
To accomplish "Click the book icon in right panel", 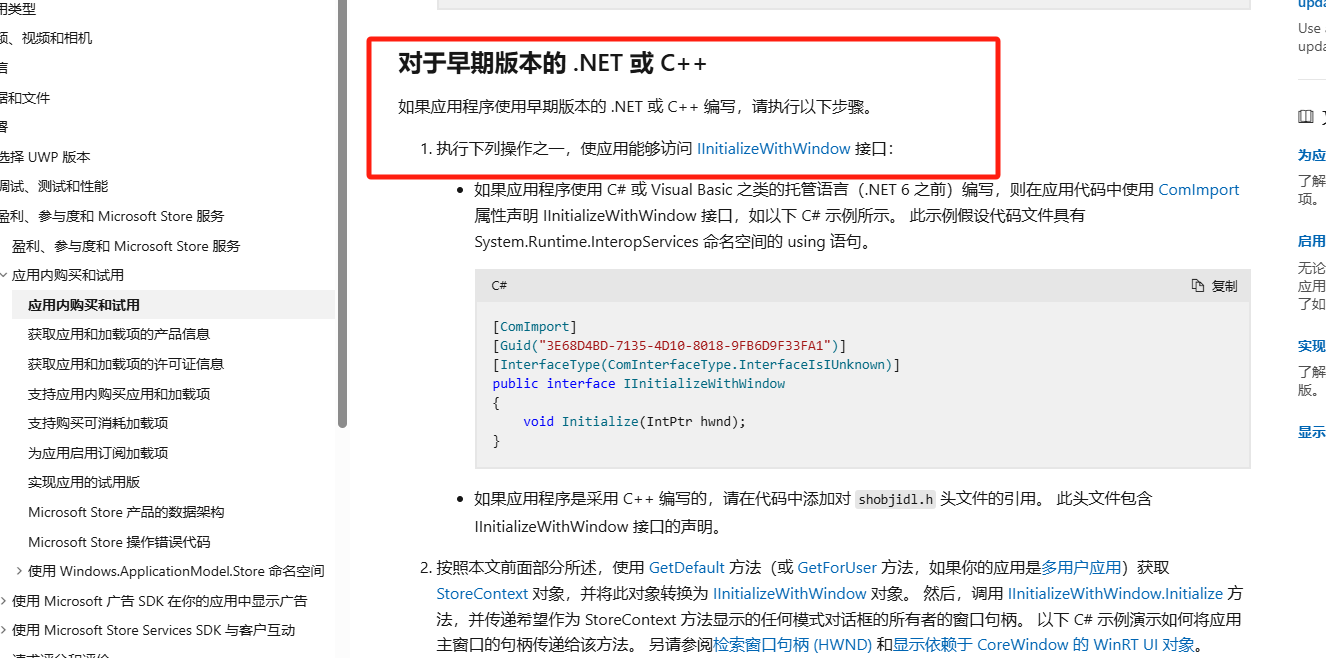I will [x=1305, y=116].
